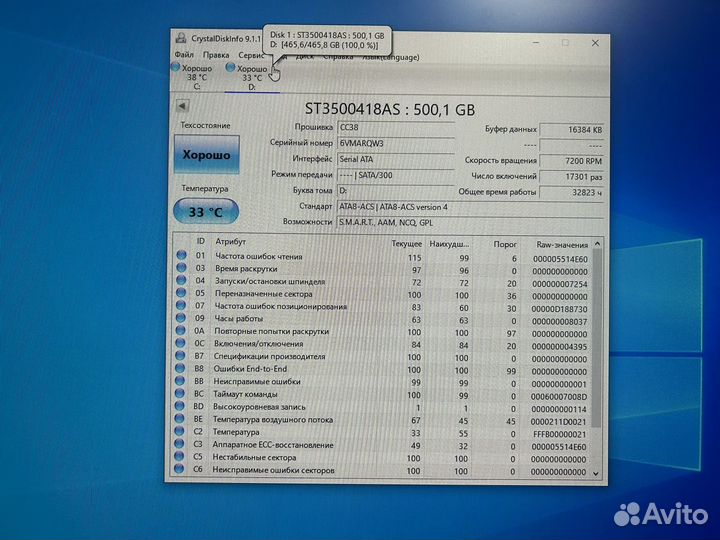Click the Возможности field S.M.A.R.T., AAM, NCQ, GPL
The width and height of the screenshot is (720, 540).
click(x=470, y=223)
